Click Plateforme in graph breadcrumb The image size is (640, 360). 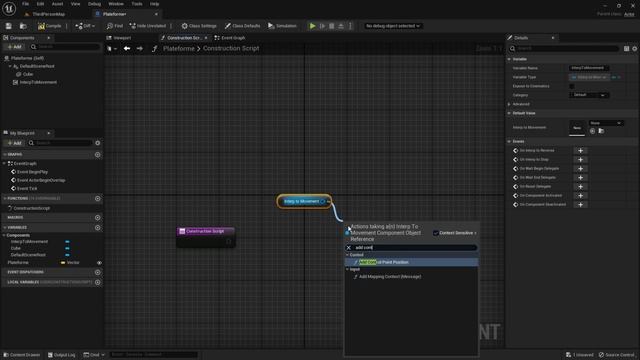[x=179, y=49]
